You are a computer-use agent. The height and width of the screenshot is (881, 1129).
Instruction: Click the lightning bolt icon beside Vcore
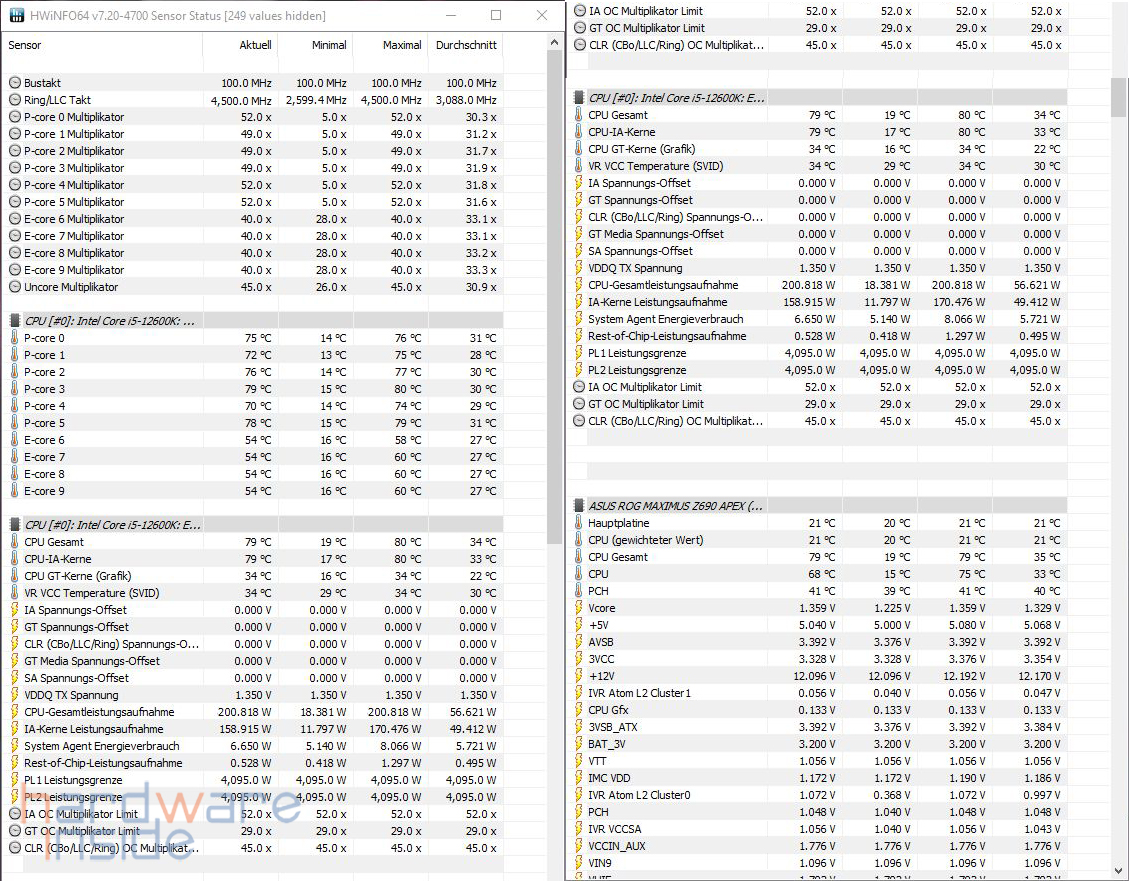579,608
